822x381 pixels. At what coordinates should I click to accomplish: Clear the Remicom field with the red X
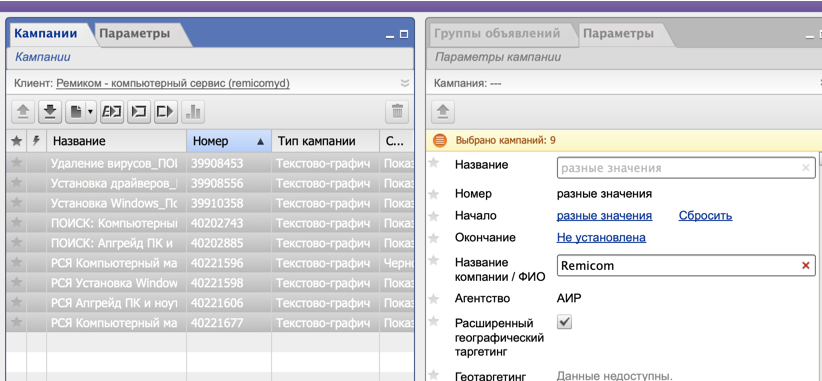click(x=806, y=266)
